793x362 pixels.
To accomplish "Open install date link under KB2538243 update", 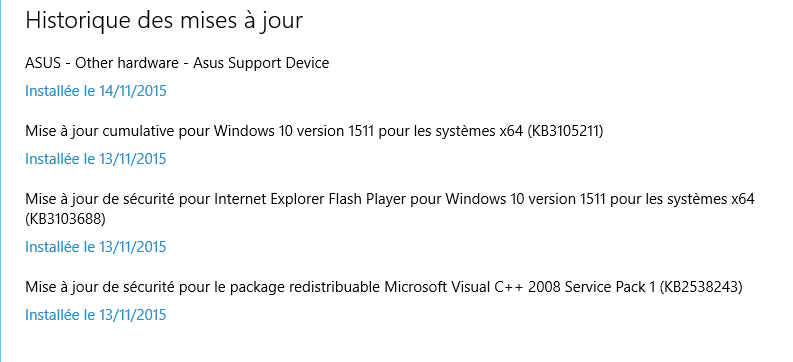I will (x=96, y=315).
